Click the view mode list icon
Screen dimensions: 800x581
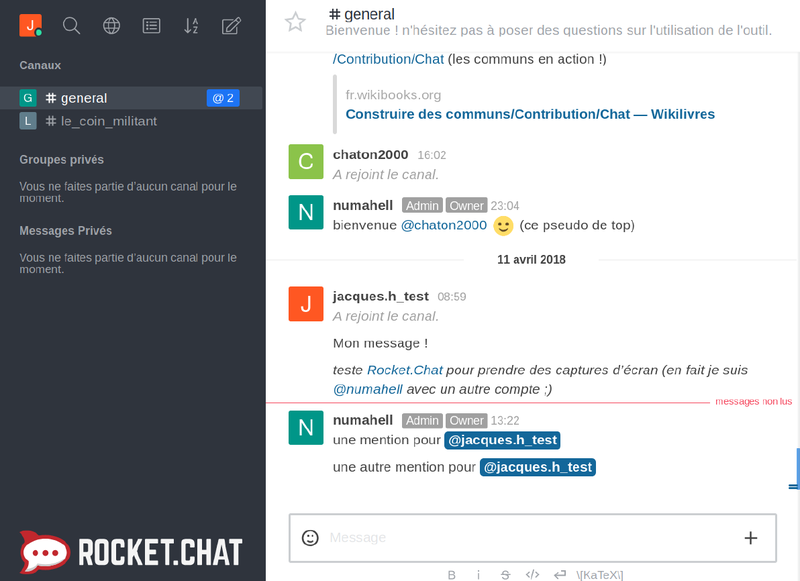(151, 26)
